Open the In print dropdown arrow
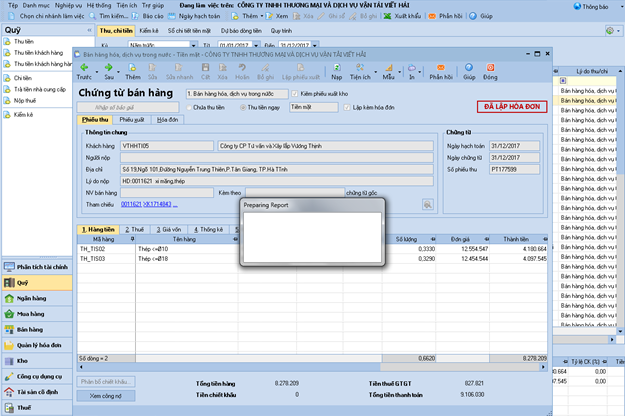The height and width of the screenshot is (416, 625). 420,72
